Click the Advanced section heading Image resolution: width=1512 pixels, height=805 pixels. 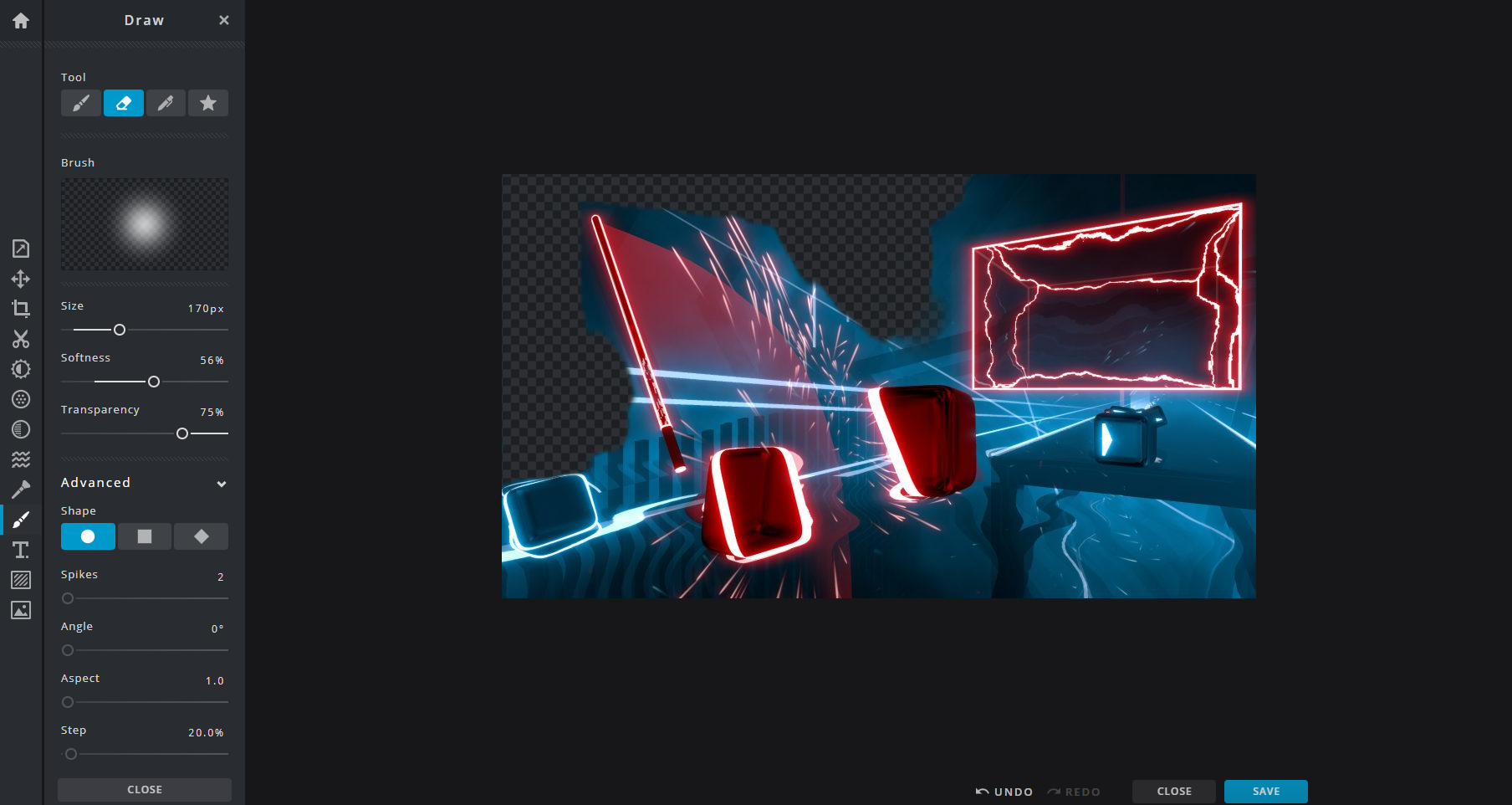pyautogui.click(x=95, y=483)
